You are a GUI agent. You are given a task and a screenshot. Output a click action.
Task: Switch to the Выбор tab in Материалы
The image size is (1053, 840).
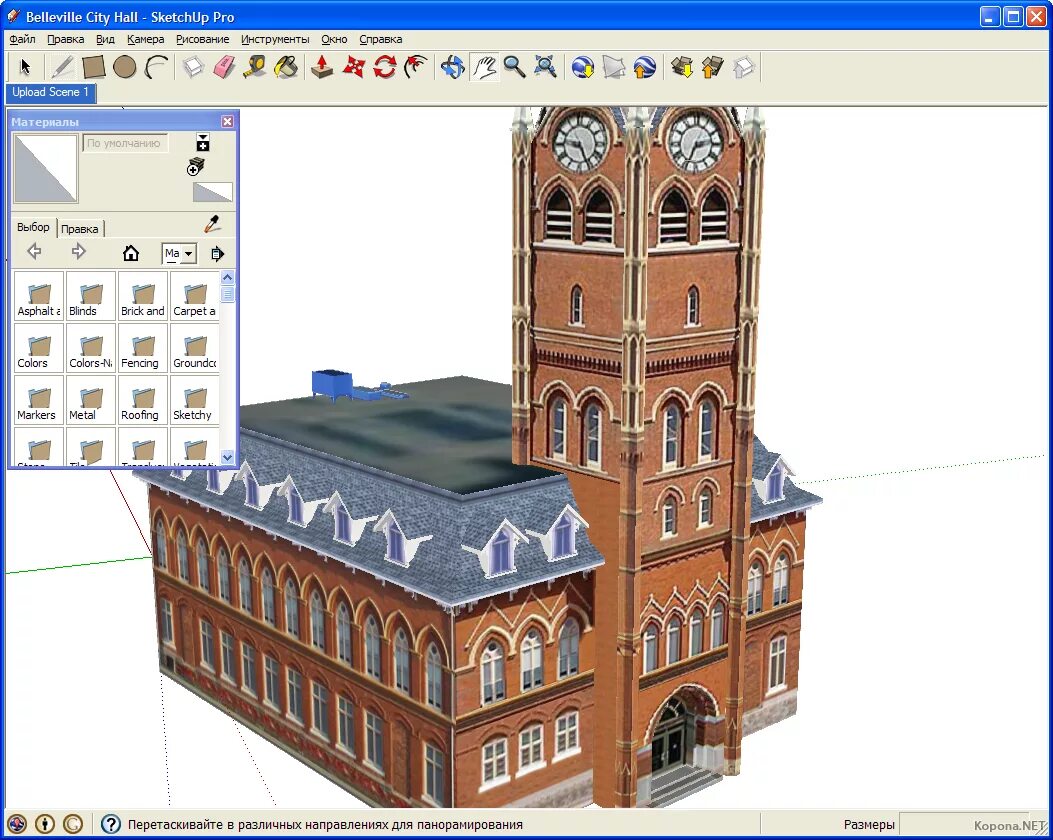(34, 227)
